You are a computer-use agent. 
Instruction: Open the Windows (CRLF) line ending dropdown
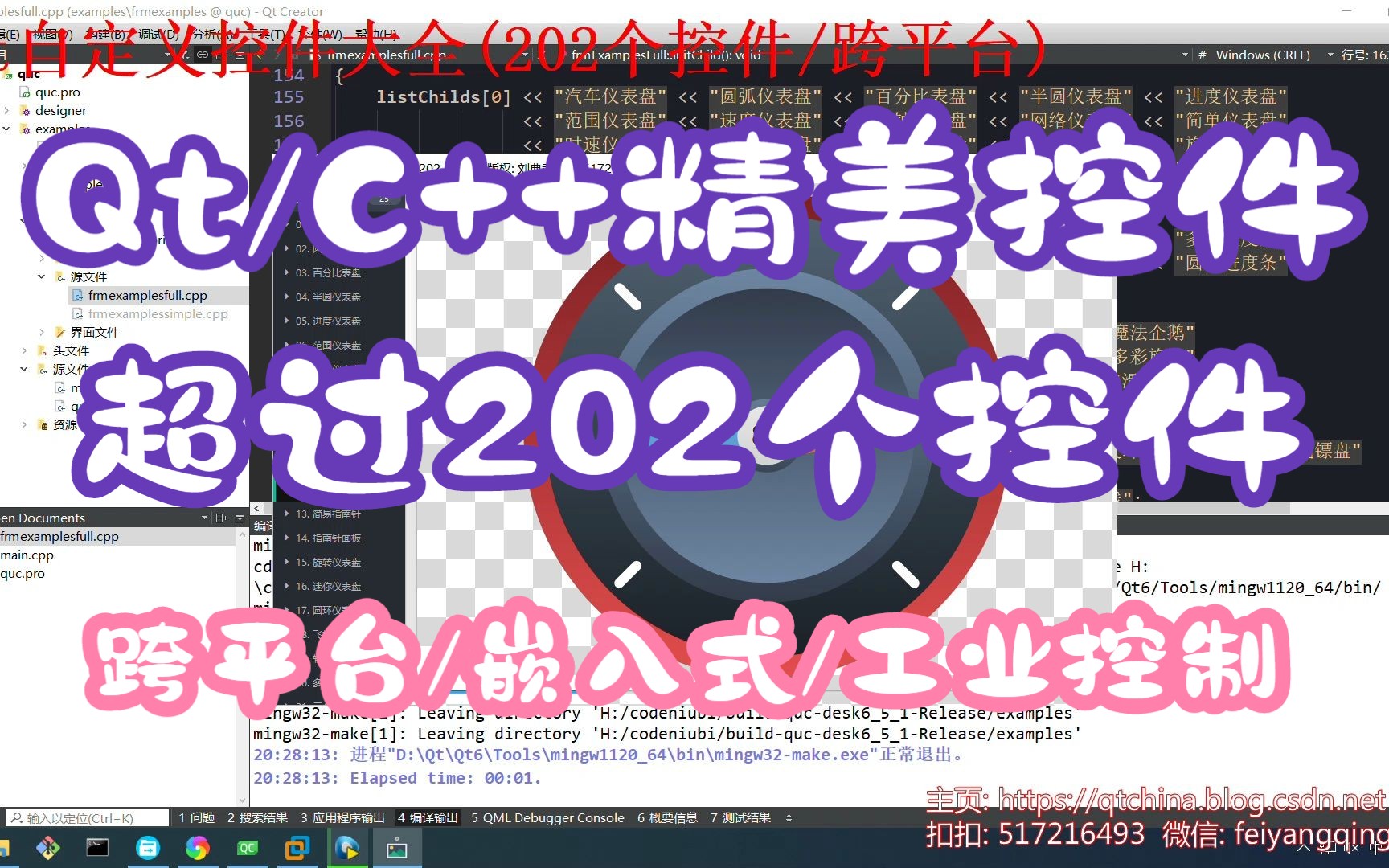(1330, 55)
